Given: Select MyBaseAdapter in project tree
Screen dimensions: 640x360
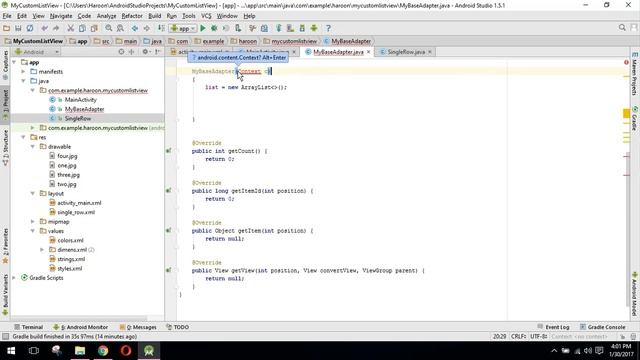Looking at the screenshot, I should 84,109.
